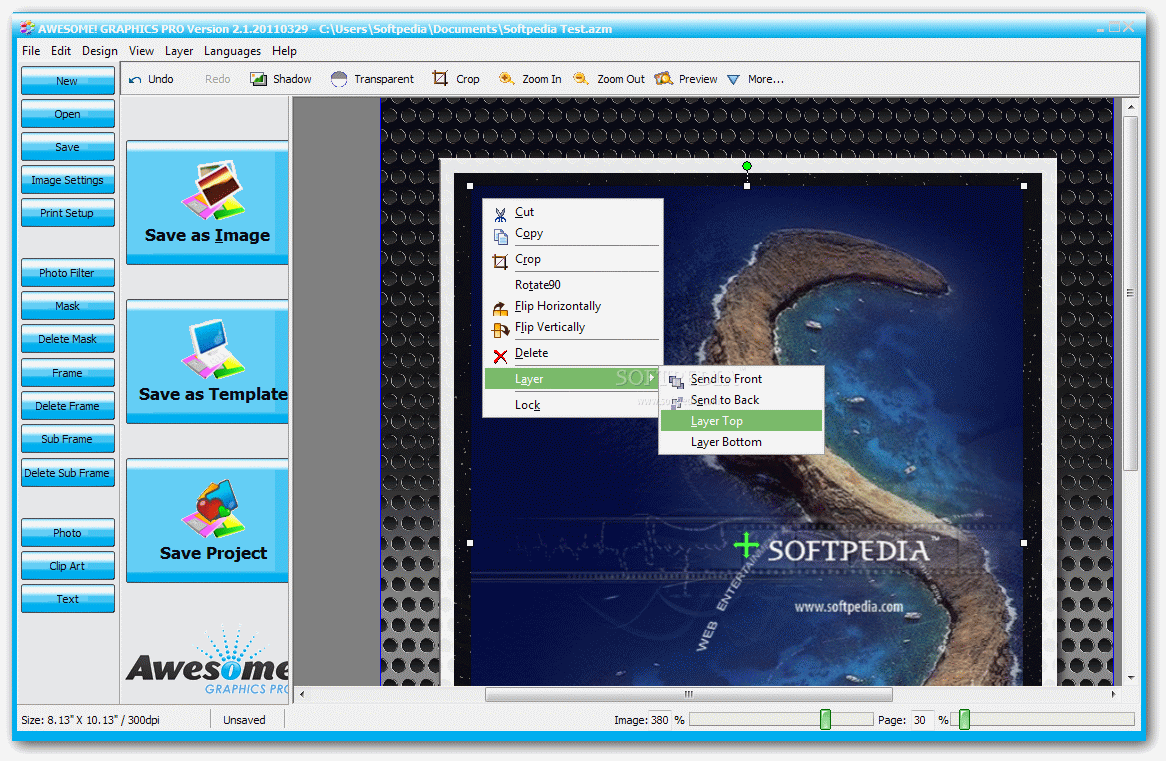This screenshot has height=761, width=1166.
Task: Click the Zoom In magnifier icon
Action: point(506,78)
